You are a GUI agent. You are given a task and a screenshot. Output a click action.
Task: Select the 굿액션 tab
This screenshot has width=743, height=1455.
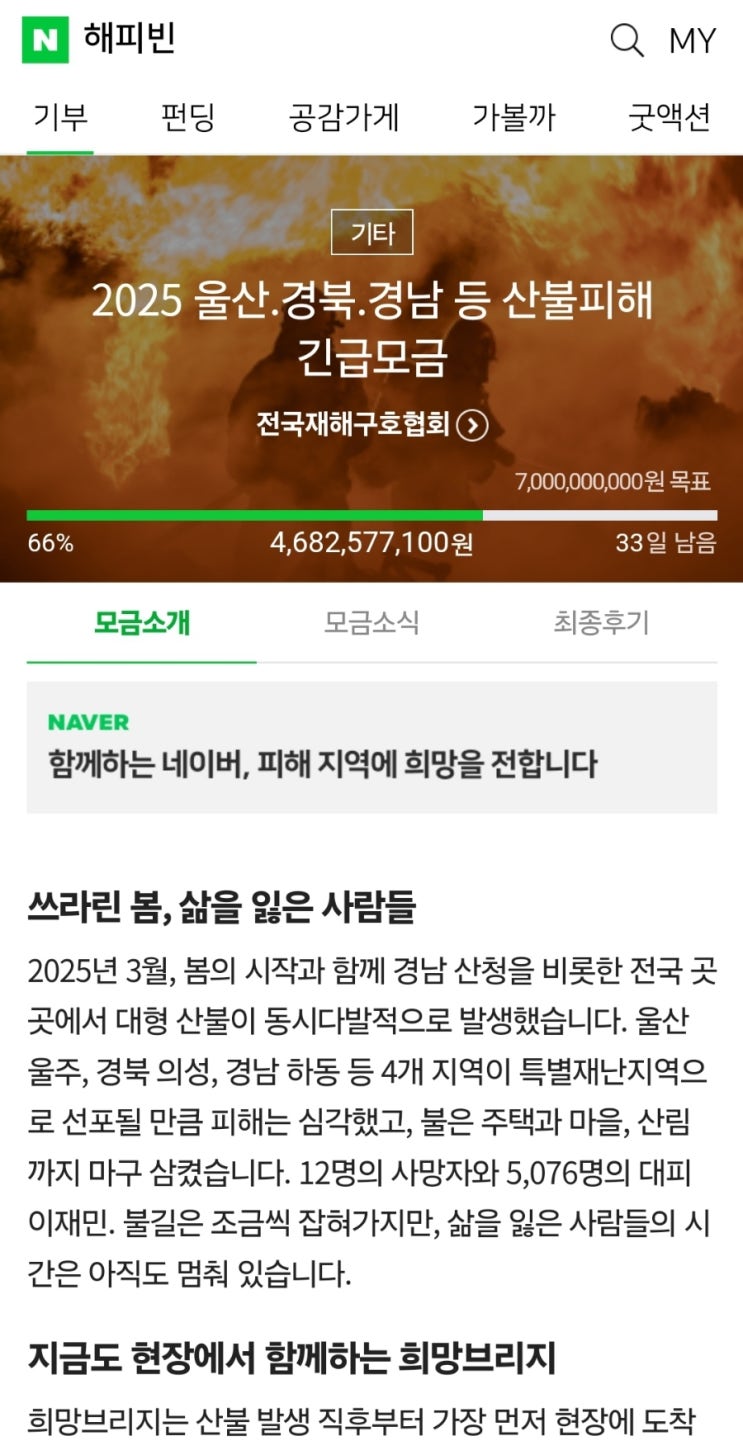tap(669, 118)
